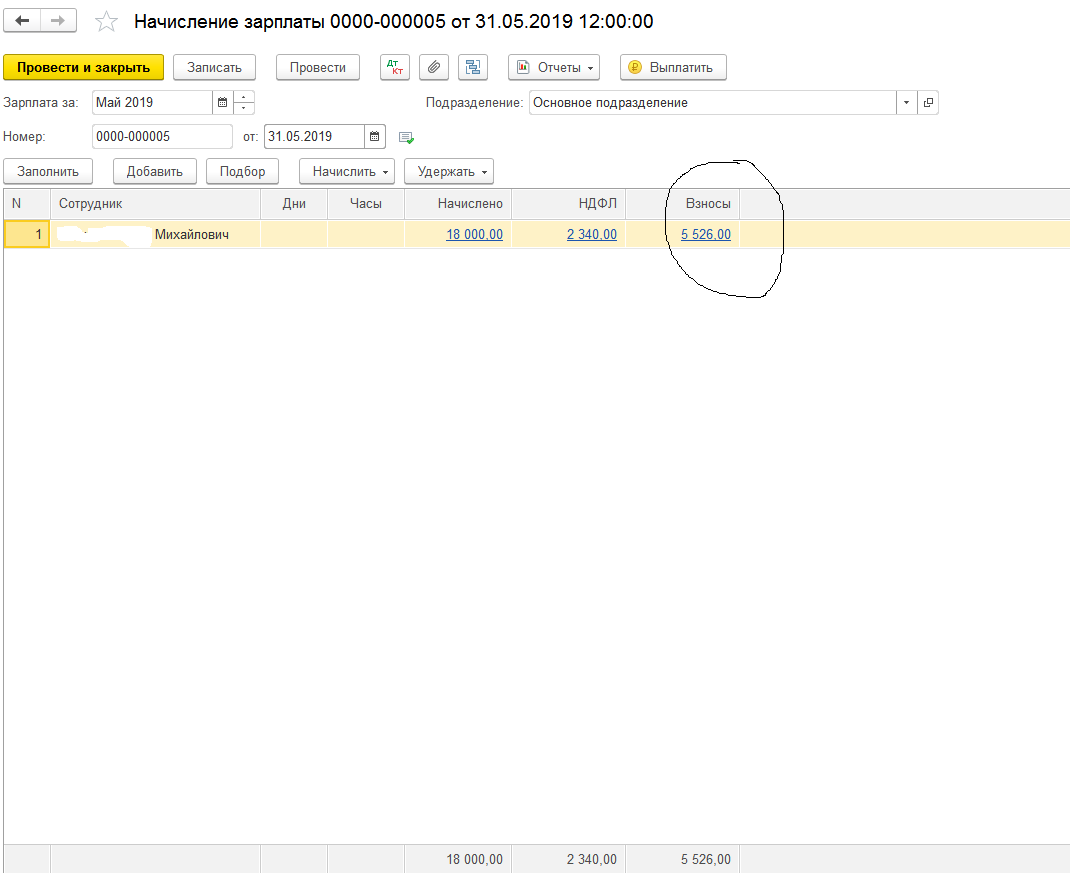Image resolution: width=1070 pixels, height=873 pixels.
Task: Expand the Подразделение selection list
Action: 906,102
